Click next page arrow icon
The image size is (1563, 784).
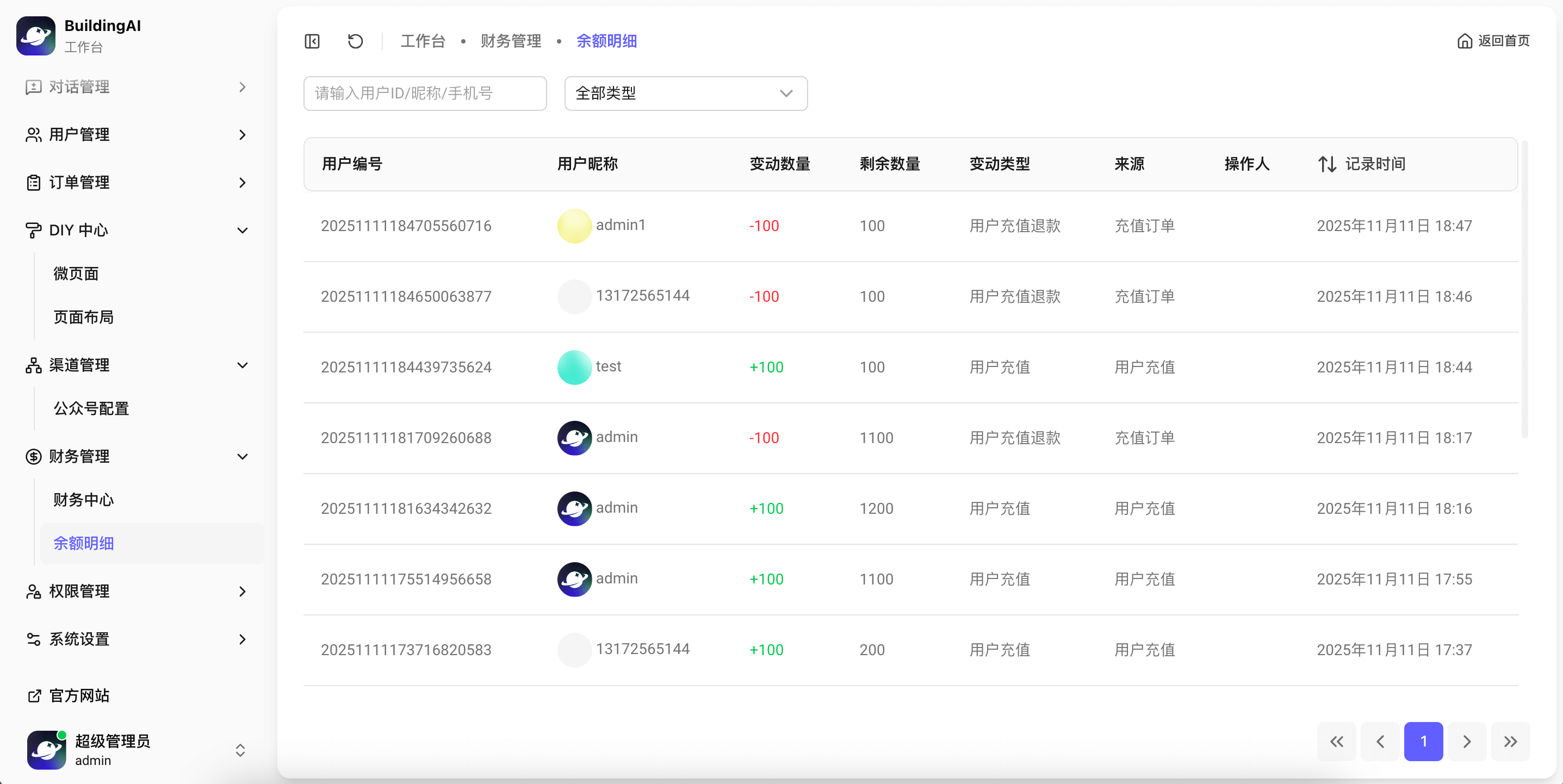pyautogui.click(x=1466, y=741)
